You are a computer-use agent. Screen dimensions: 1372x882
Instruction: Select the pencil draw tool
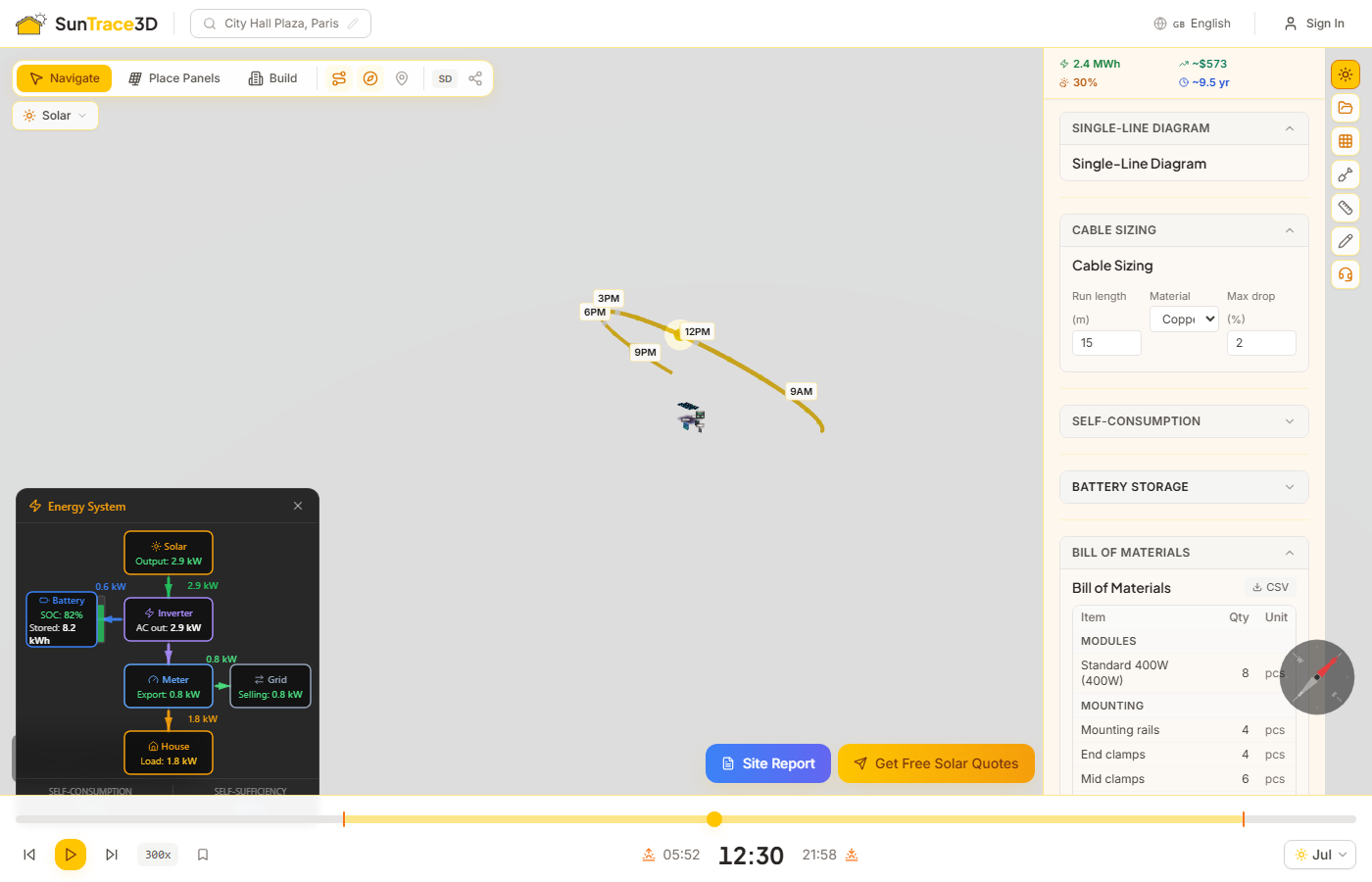tap(1346, 241)
